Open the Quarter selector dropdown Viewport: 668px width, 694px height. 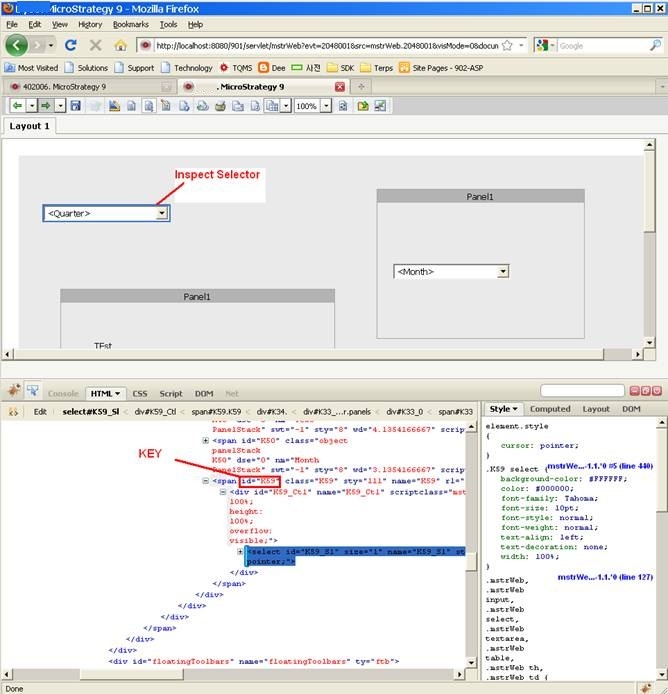tap(161, 213)
